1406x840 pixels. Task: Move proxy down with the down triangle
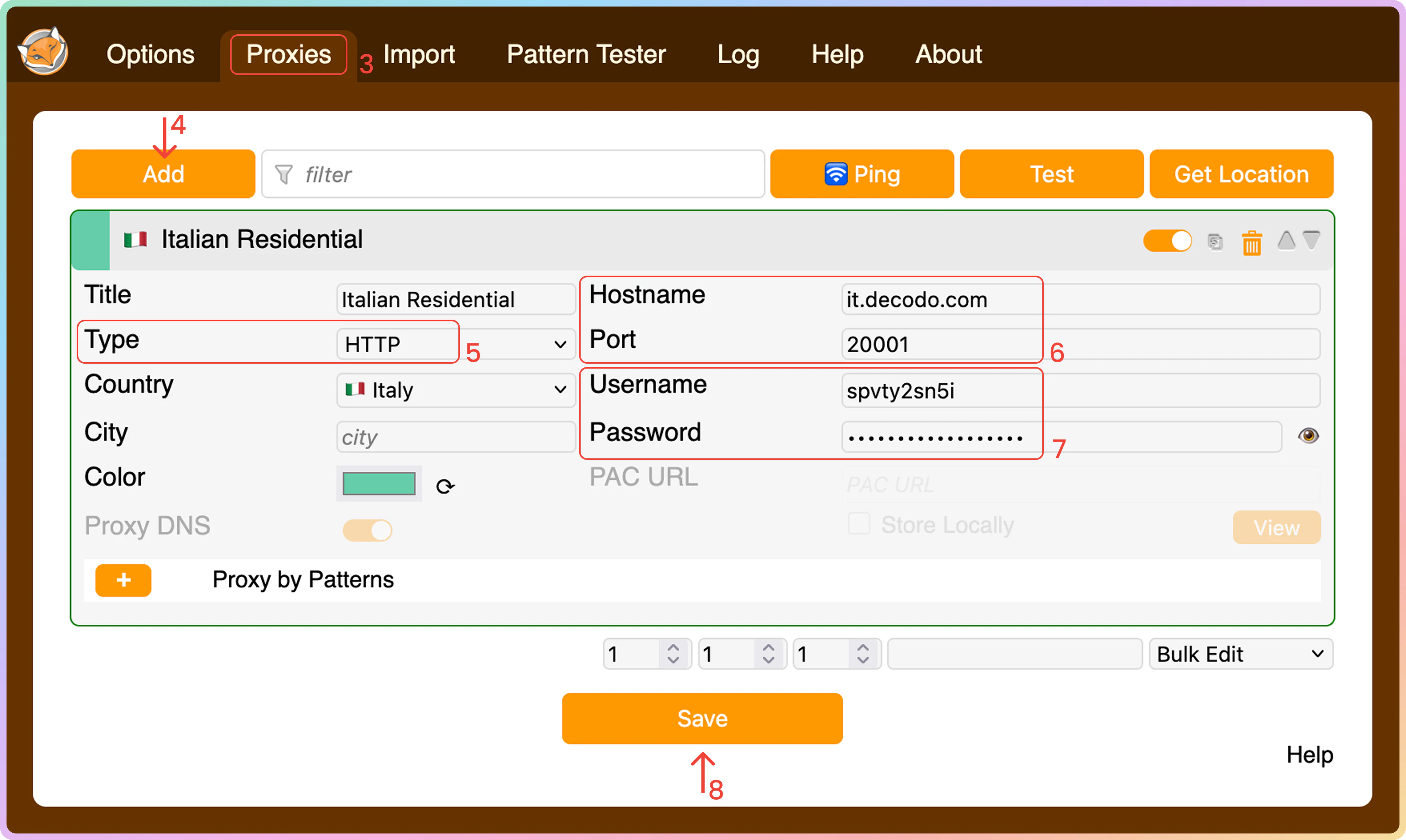[1311, 241]
